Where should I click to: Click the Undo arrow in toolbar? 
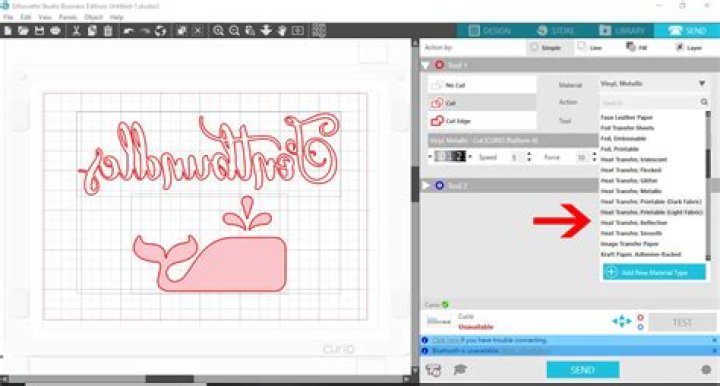(x=128, y=31)
